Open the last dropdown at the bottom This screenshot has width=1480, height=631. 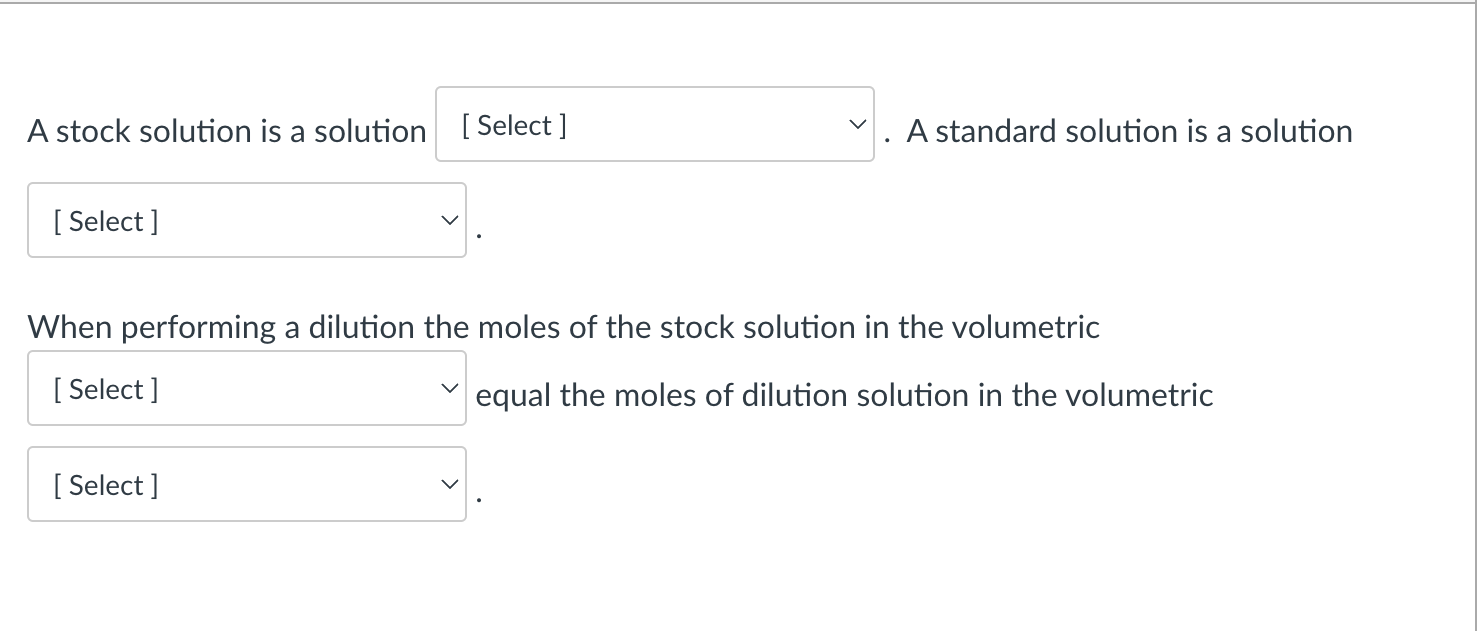click(247, 484)
